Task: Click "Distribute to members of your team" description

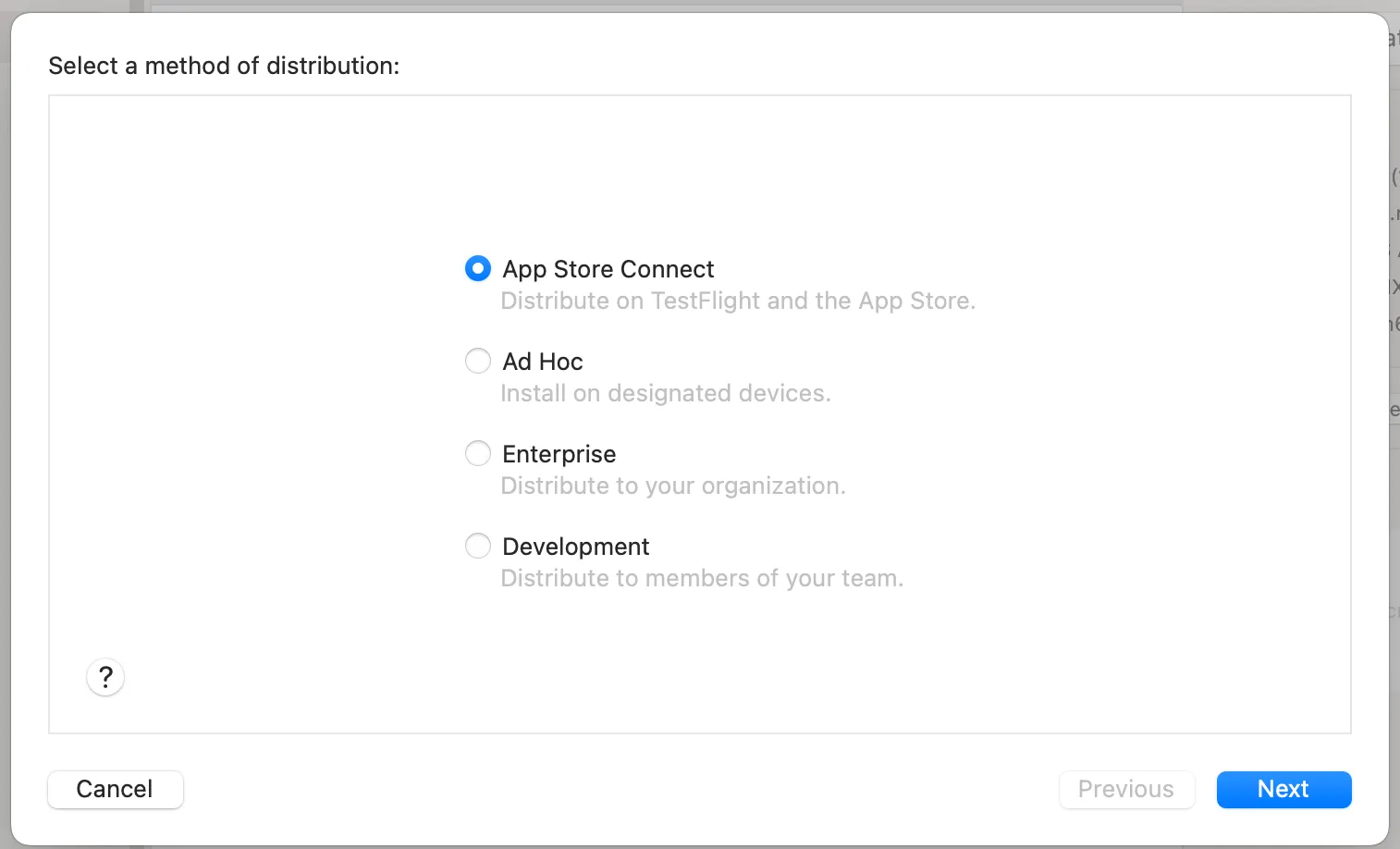Action: tap(701, 579)
